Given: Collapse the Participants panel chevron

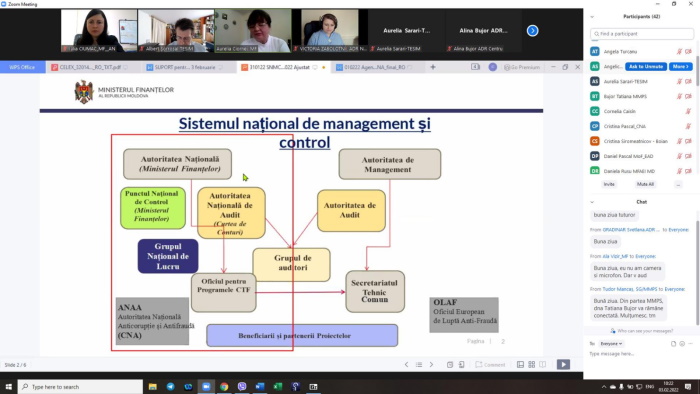Looking at the screenshot, I should tap(592, 17).
